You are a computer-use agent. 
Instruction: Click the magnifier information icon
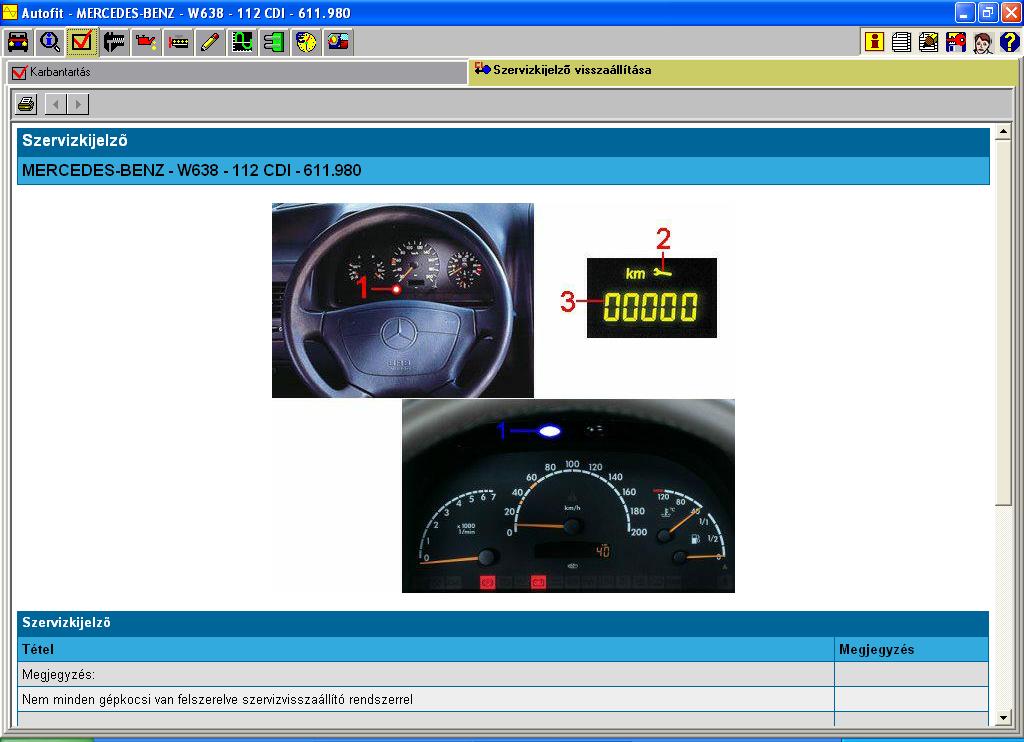pyautogui.click(x=50, y=42)
